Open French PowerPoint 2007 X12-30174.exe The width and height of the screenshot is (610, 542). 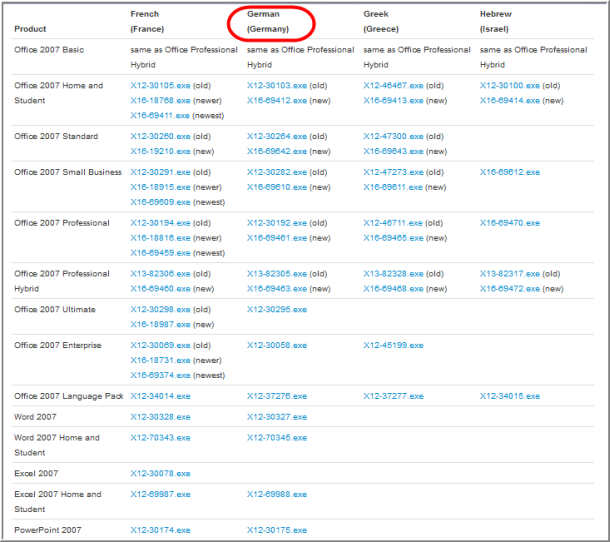click(x=160, y=530)
